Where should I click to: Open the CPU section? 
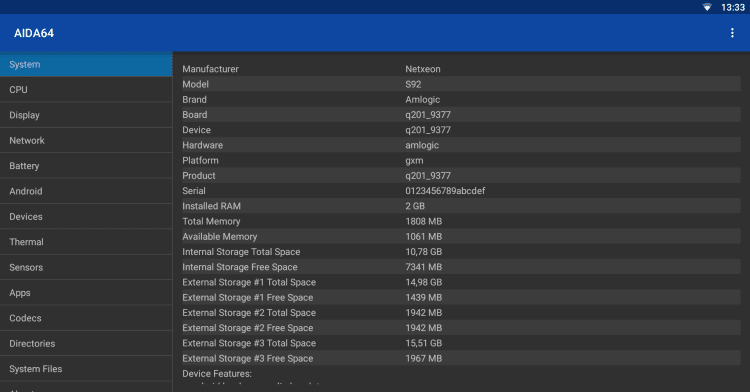click(x=86, y=89)
